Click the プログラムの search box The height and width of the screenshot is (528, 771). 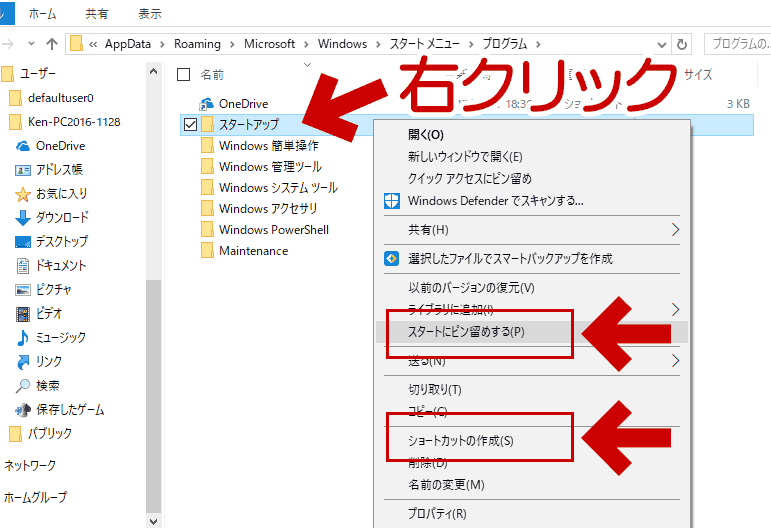(737, 44)
